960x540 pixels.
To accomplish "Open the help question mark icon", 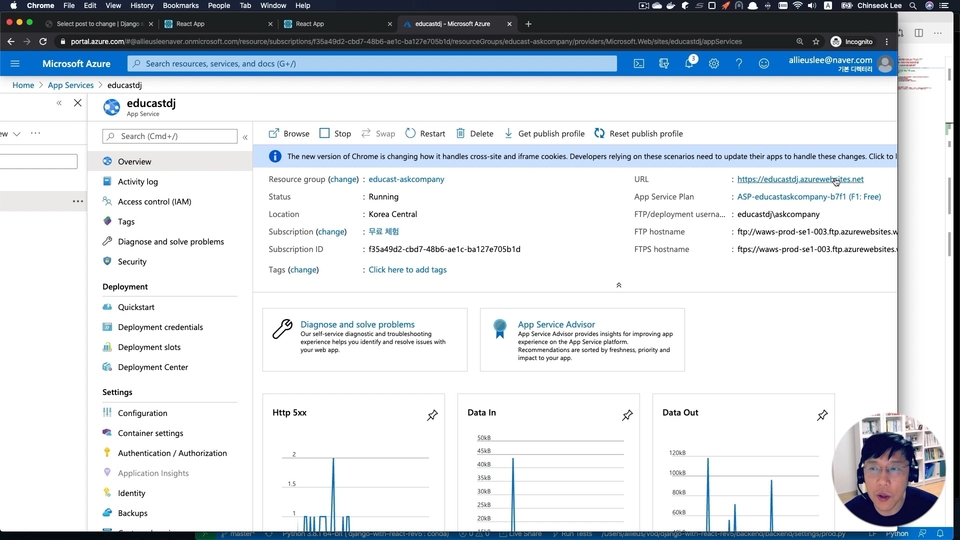I will (x=739, y=64).
